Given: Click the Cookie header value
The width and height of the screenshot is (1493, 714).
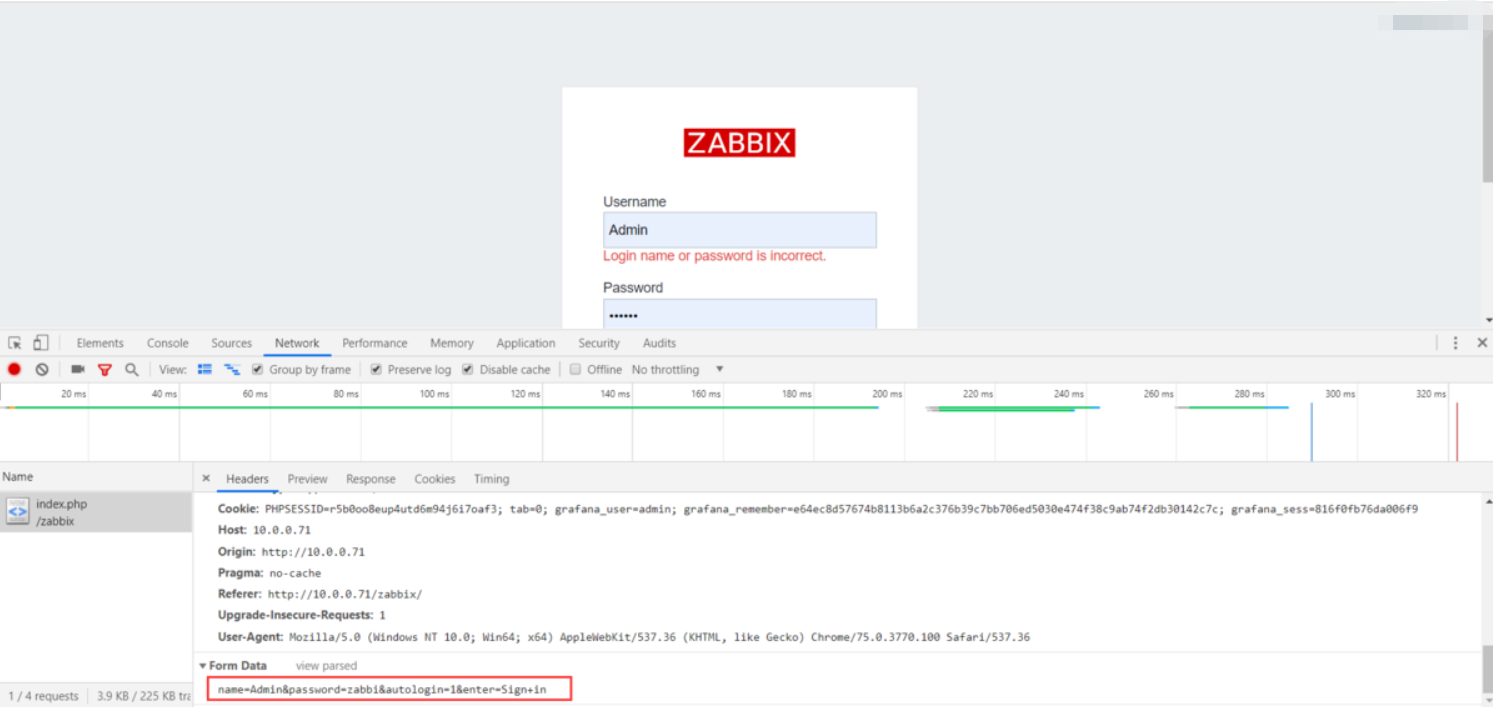Looking at the screenshot, I should [841, 509].
